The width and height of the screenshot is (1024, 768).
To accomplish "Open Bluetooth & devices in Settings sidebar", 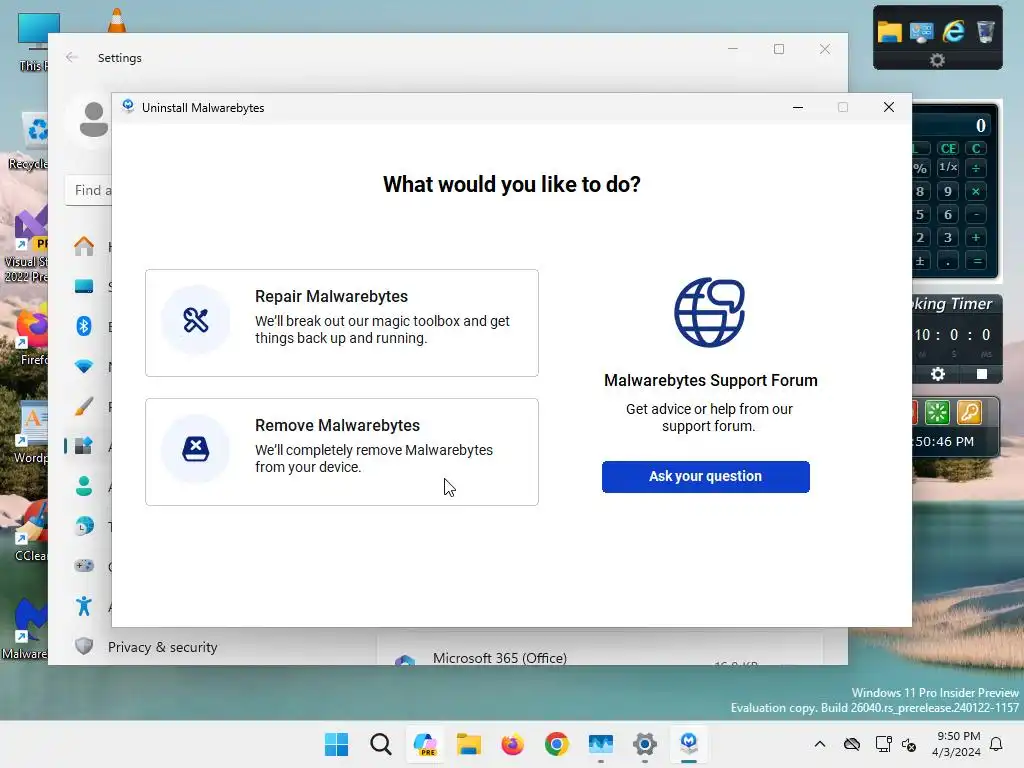I will point(84,326).
